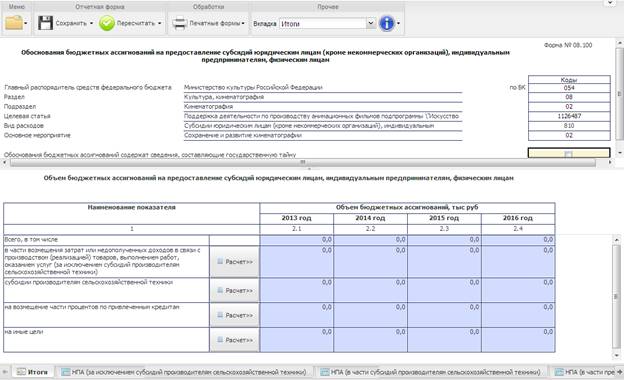The width and height of the screenshot is (624, 380).
Task: Click the blue info icon
Action: 387,23
